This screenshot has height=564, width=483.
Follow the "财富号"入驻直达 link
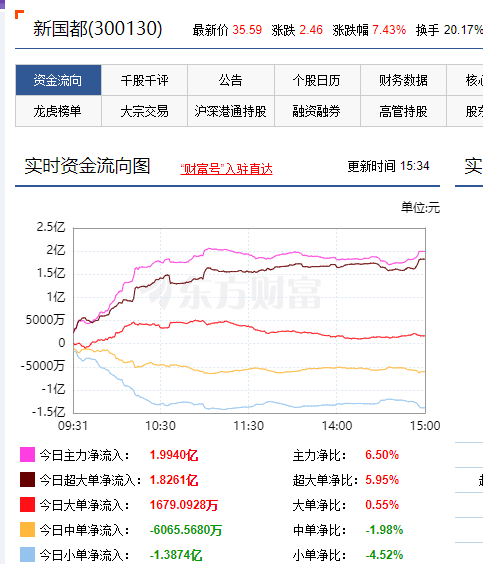(226, 169)
